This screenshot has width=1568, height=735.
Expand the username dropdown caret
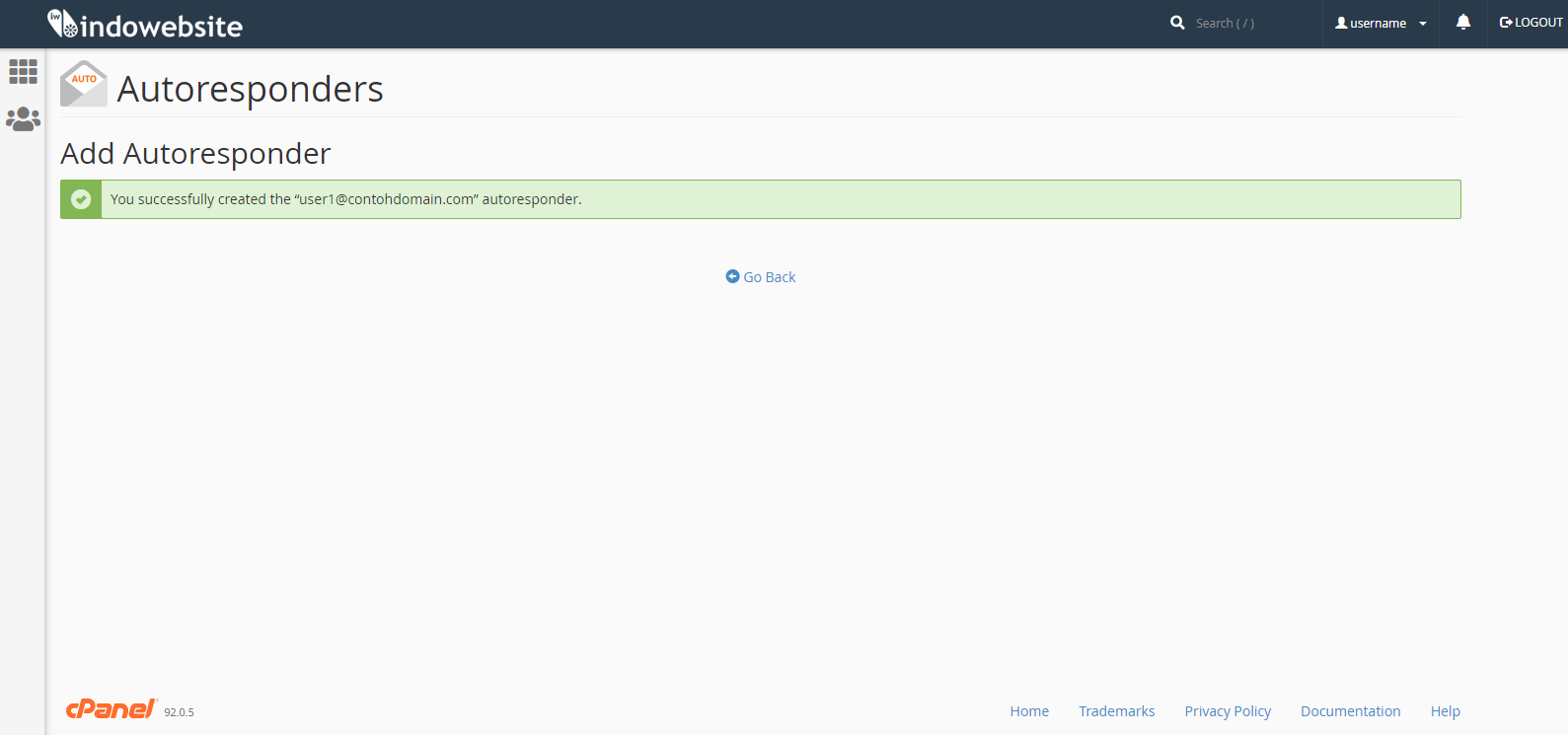(1423, 24)
